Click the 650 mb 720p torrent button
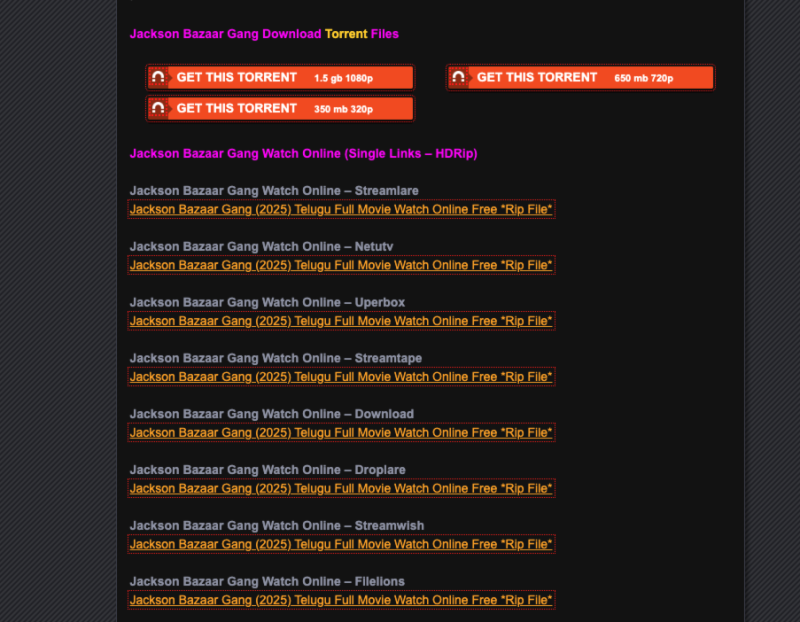This screenshot has width=800, height=622. click(x=581, y=78)
